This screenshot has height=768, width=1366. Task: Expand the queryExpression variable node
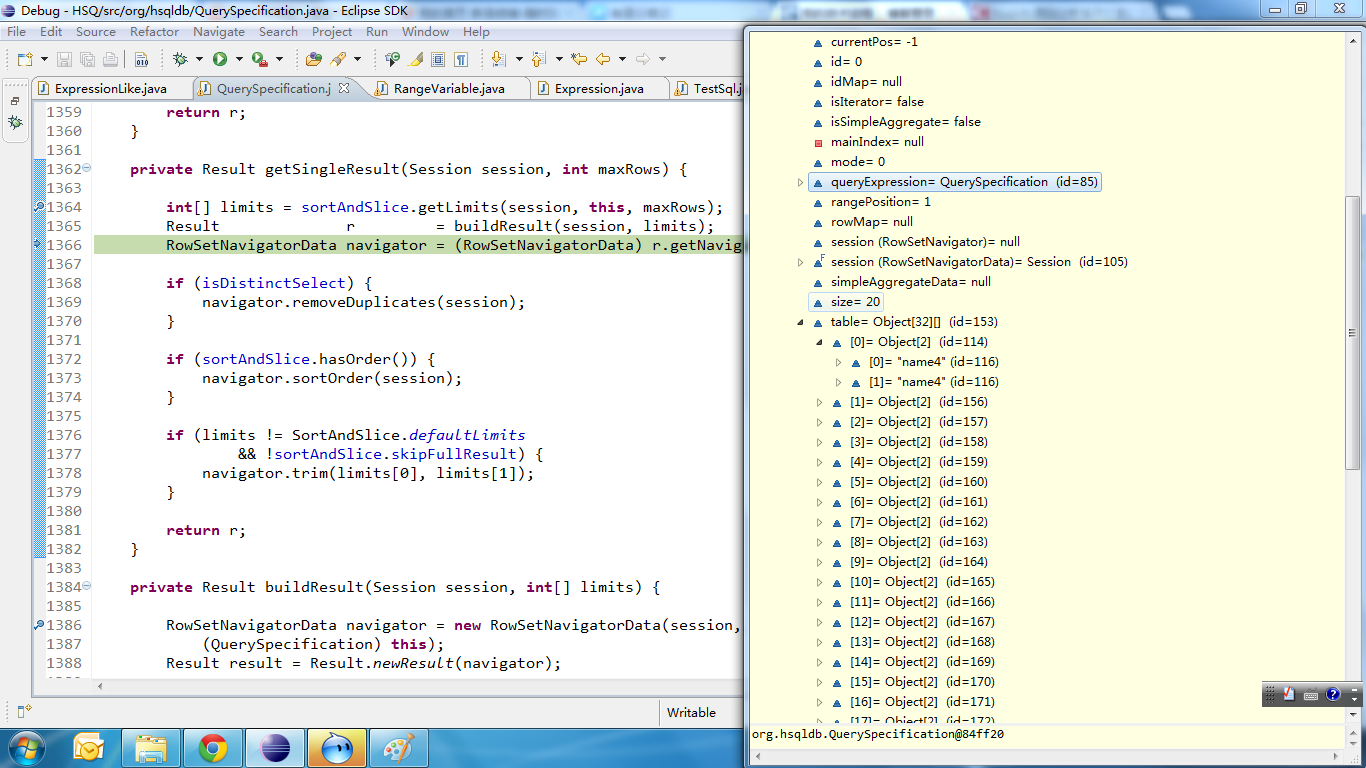pyautogui.click(x=800, y=182)
